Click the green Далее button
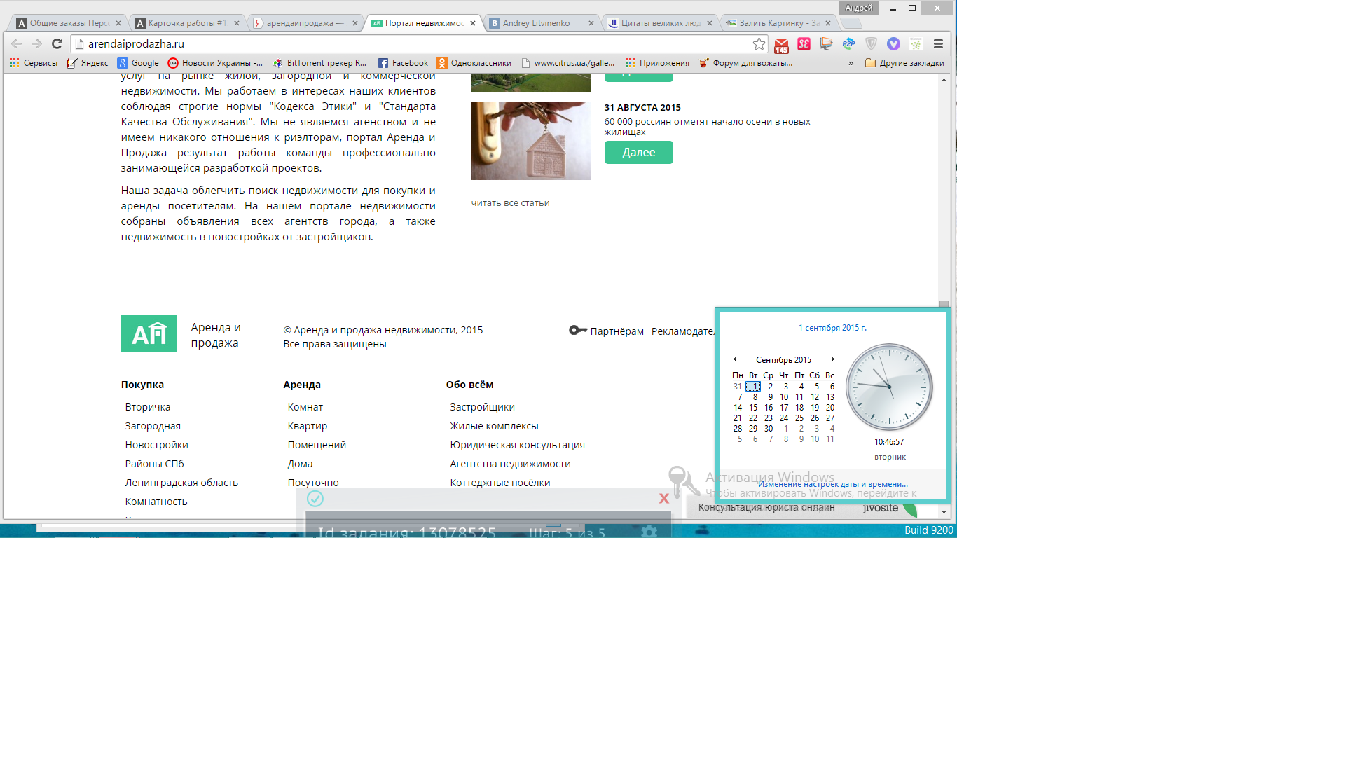 pos(638,152)
